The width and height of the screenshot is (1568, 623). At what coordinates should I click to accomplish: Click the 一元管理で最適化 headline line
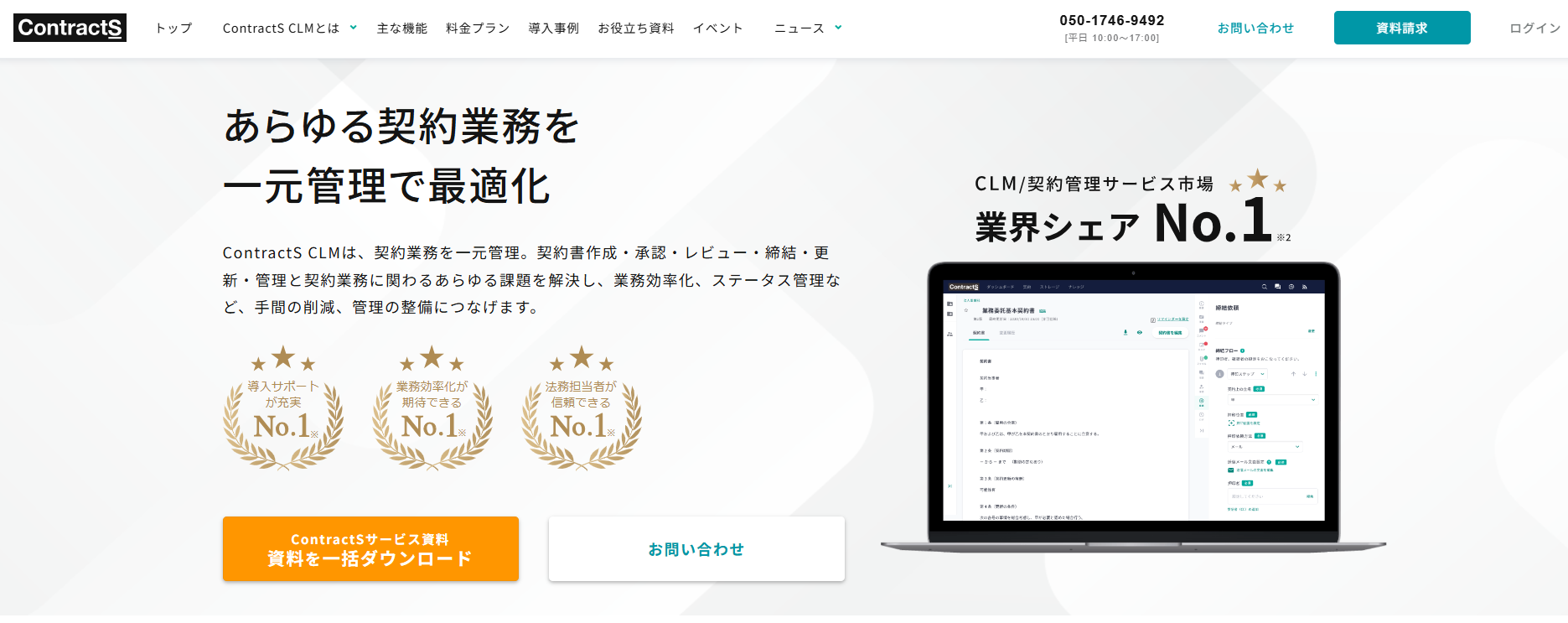pyautogui.click(x=386, y=186)
